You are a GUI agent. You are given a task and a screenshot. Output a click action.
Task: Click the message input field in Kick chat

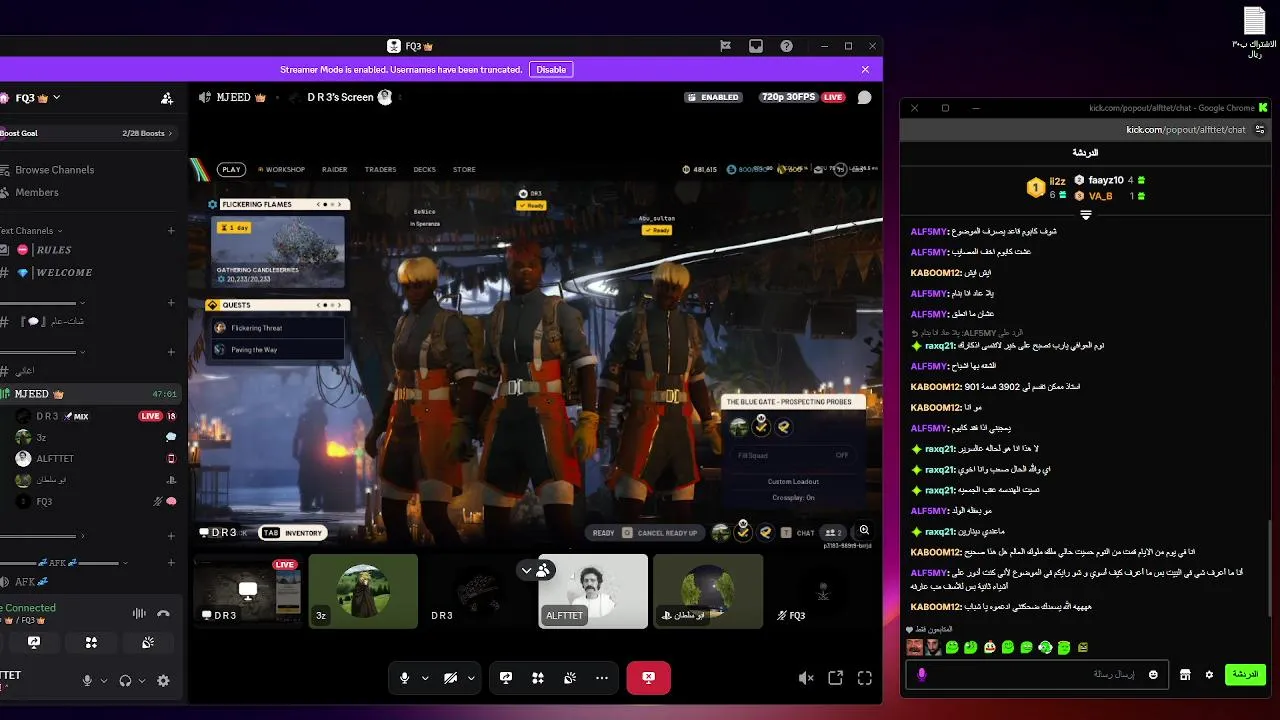1038,675
